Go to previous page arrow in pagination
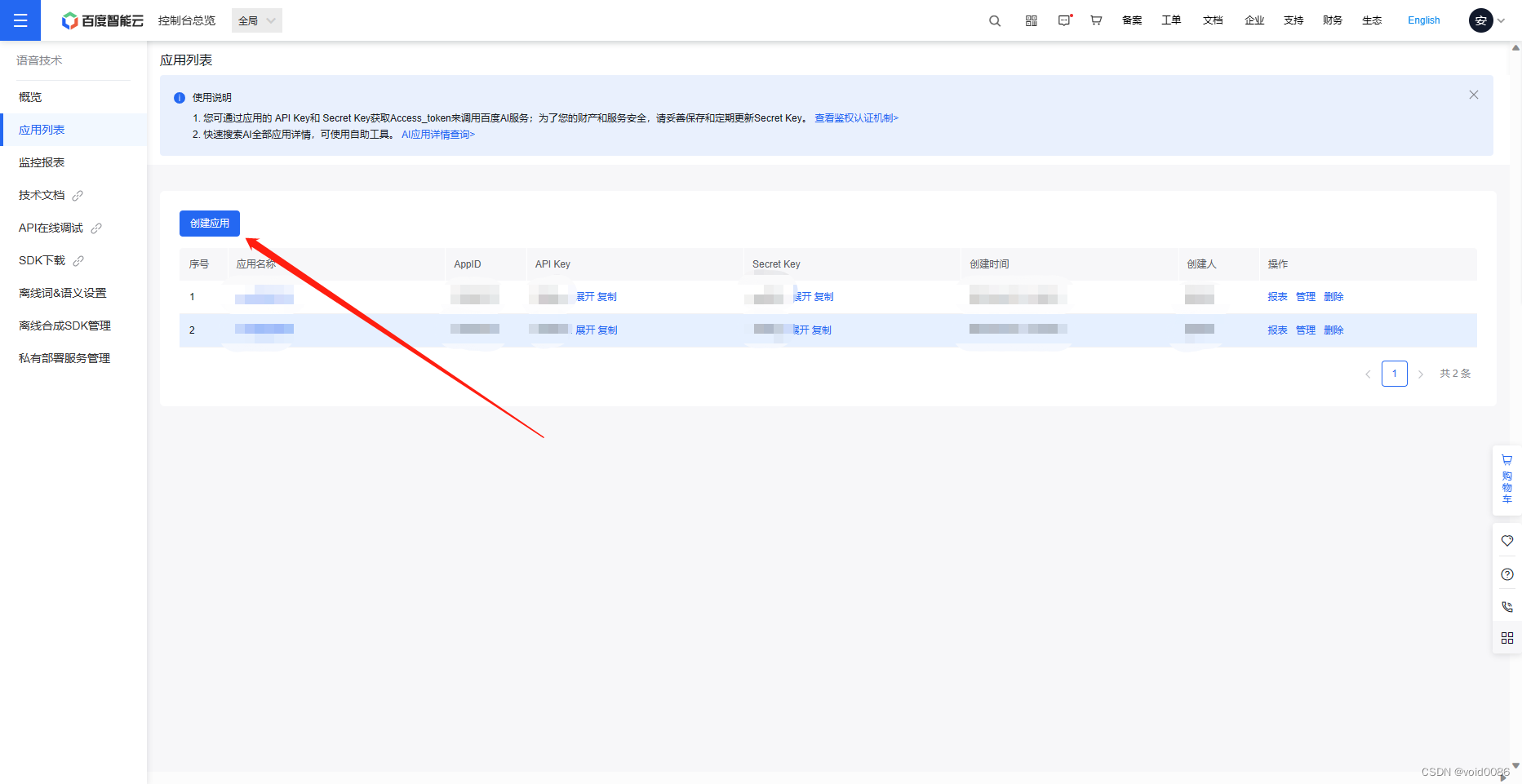The image size is (1522, 784). [1368, 374]
